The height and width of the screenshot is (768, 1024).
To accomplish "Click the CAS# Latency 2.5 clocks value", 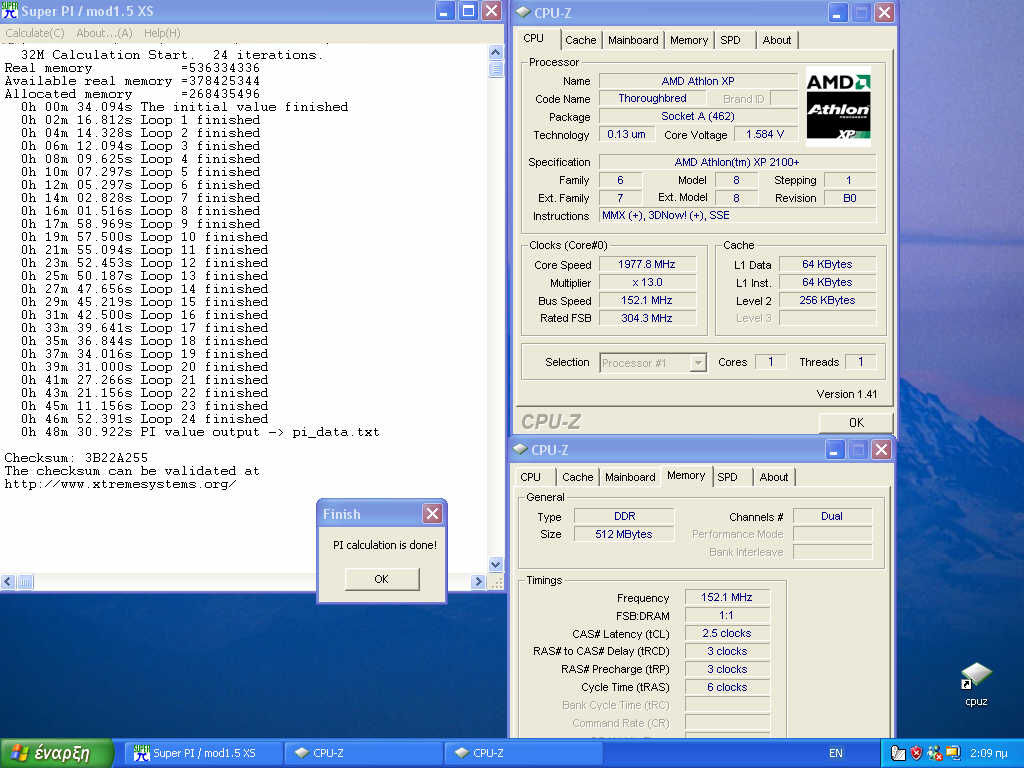I will (x=727, y=633).
